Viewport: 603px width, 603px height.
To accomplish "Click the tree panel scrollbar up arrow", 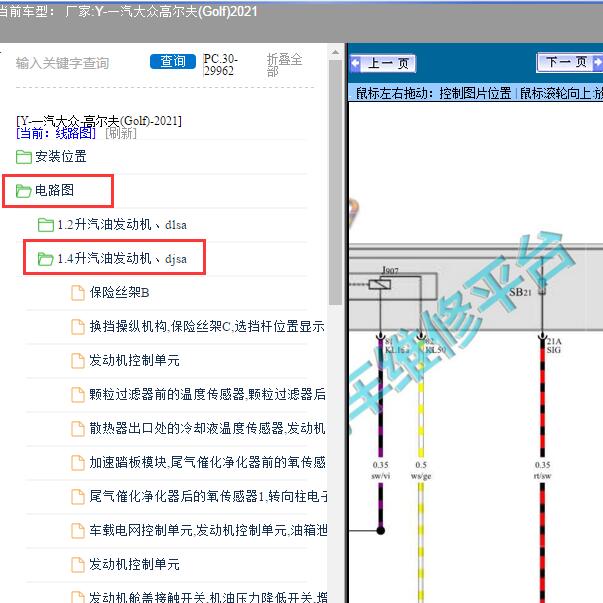I will coord(335,52).
